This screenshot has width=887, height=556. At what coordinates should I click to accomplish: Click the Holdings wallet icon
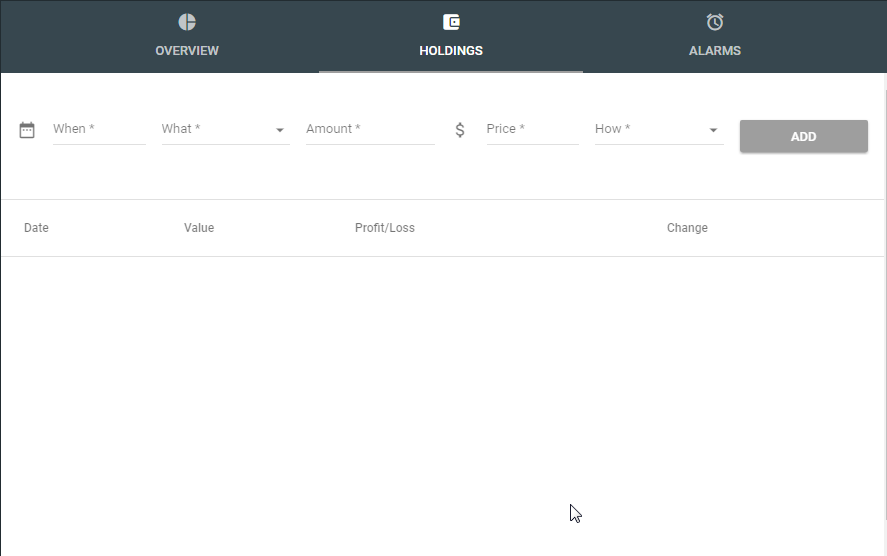tap(451, 22)
